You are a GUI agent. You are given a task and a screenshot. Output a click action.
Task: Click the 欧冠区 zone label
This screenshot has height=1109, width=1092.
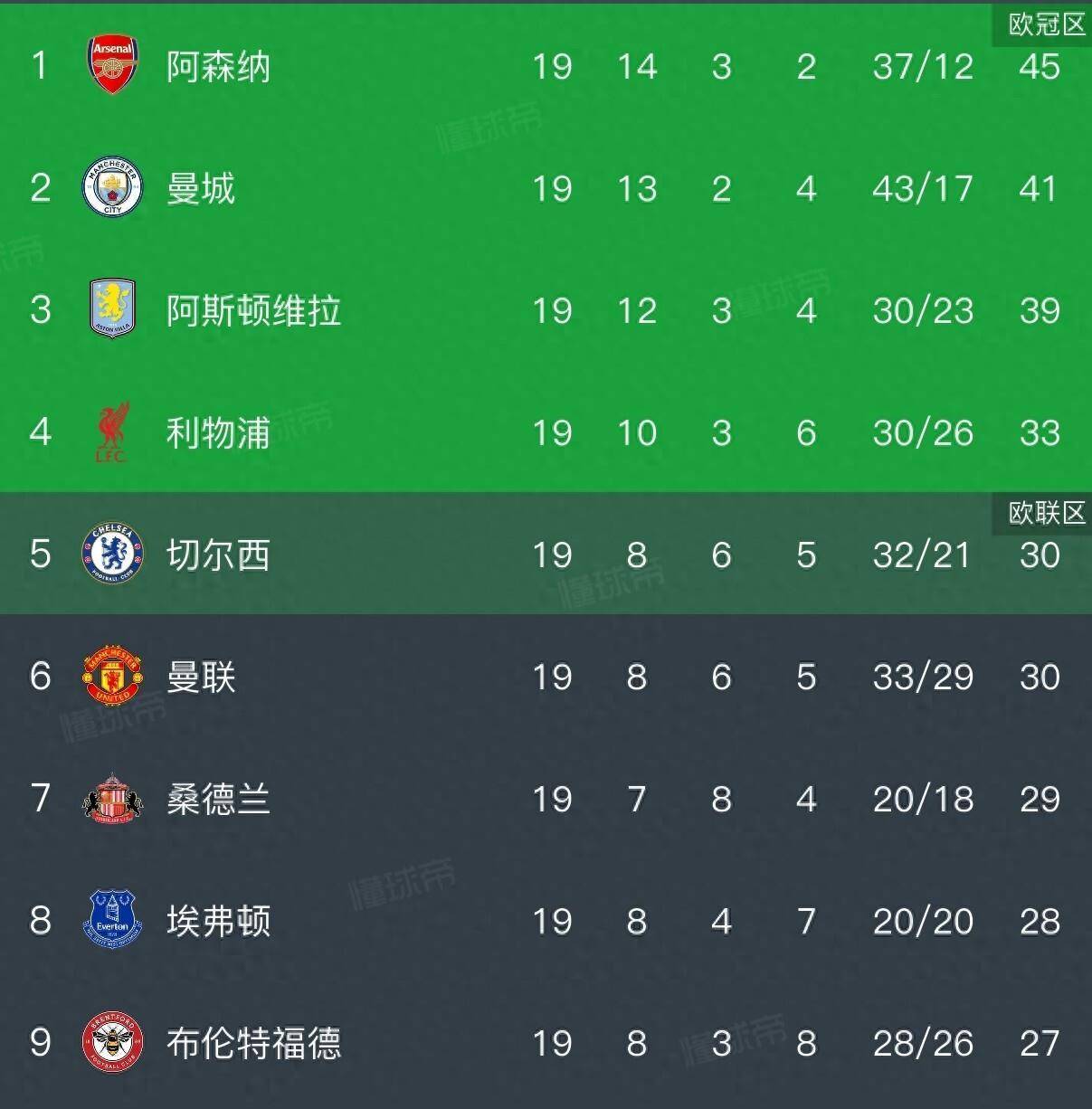tap(1046, 24)
